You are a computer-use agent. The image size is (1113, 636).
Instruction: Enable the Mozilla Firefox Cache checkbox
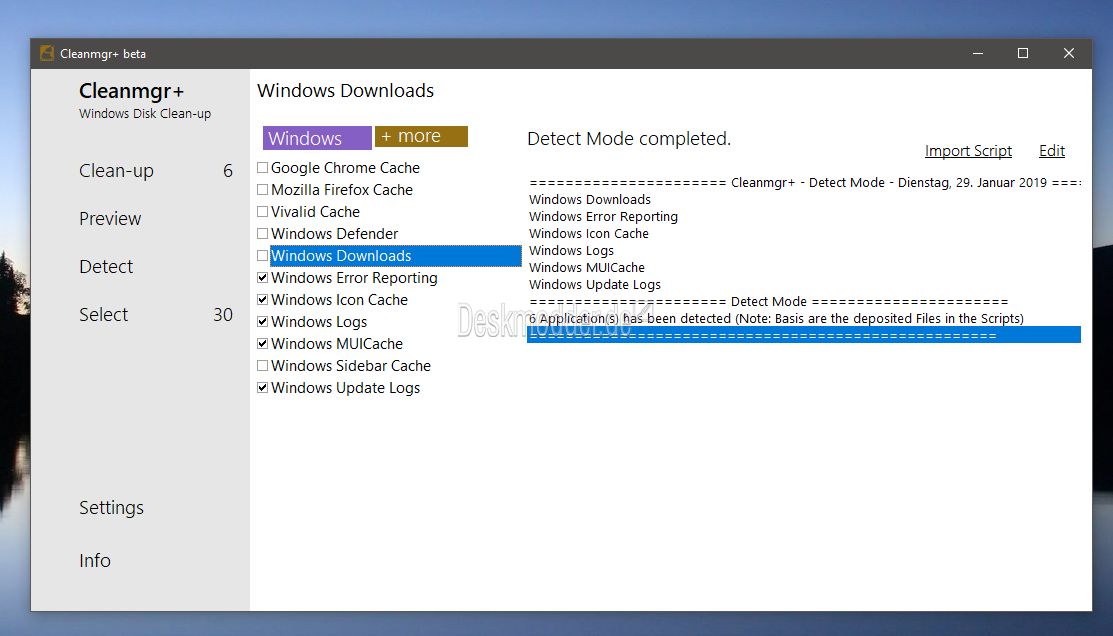(x=263, y=190)
